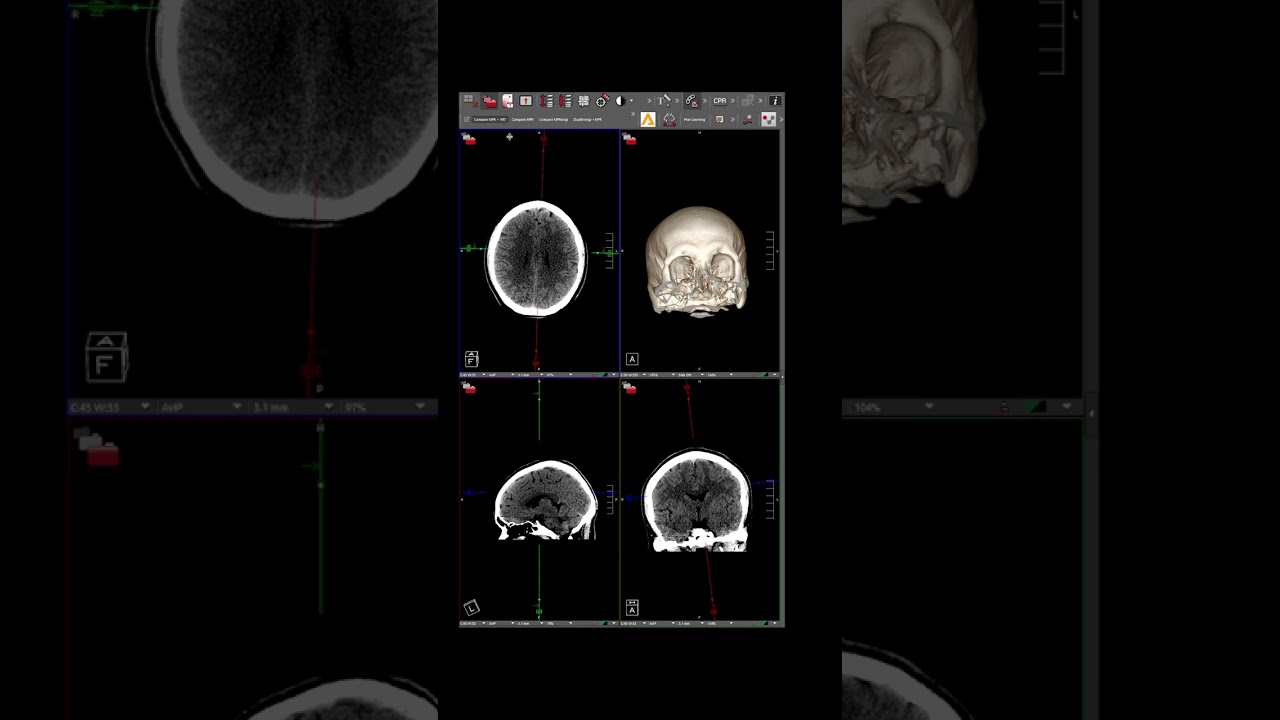Click the Peer Learning button
This screenshot has height=720, width=1280.
pos(694,120)
